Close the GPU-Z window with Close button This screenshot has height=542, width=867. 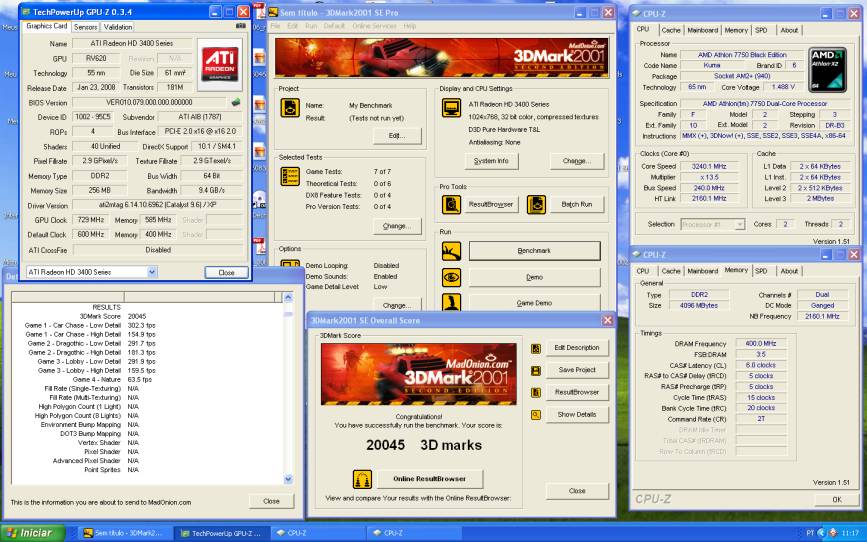click(x=226, y=273)
